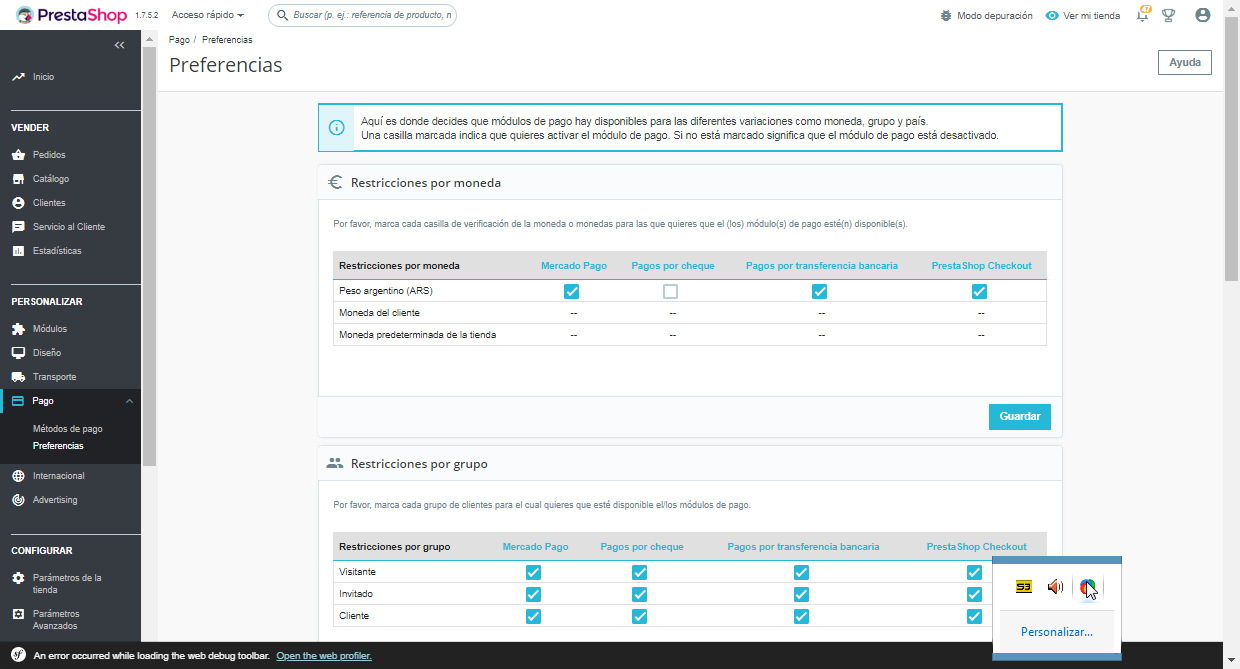Uncheck Mercado Pago for Peso argentino
The height and width of the screenshot is (669, 1240).
(x=571, y=291)
